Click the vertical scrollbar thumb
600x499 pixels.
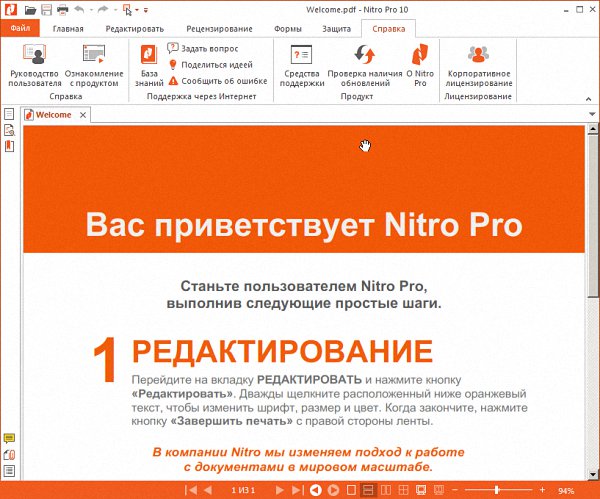click(592, 216)
